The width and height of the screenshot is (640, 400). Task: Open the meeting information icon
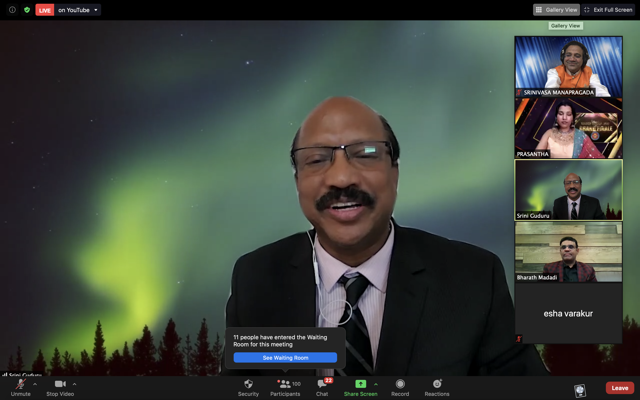[12, 10]
